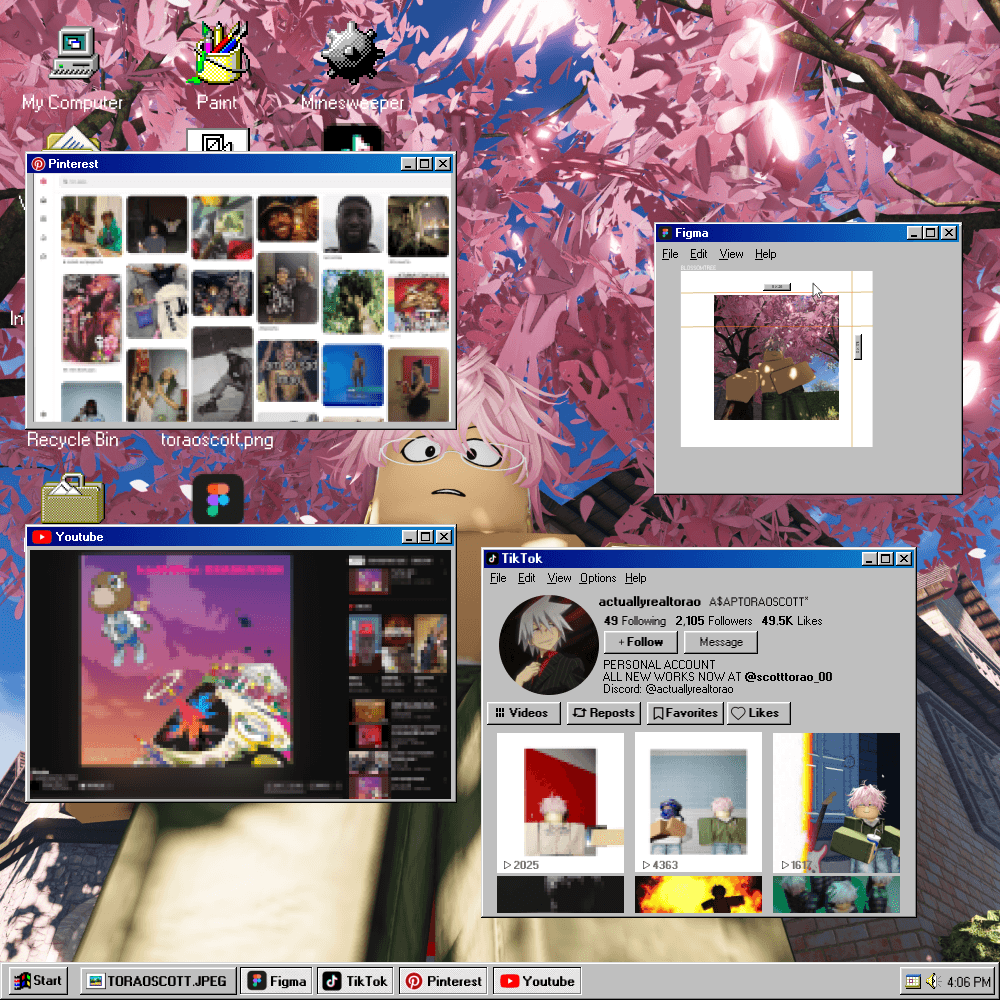This screenshot has width=1000, height=1000.
Task: Open TikTok video with guitar character
Action: 836,802
